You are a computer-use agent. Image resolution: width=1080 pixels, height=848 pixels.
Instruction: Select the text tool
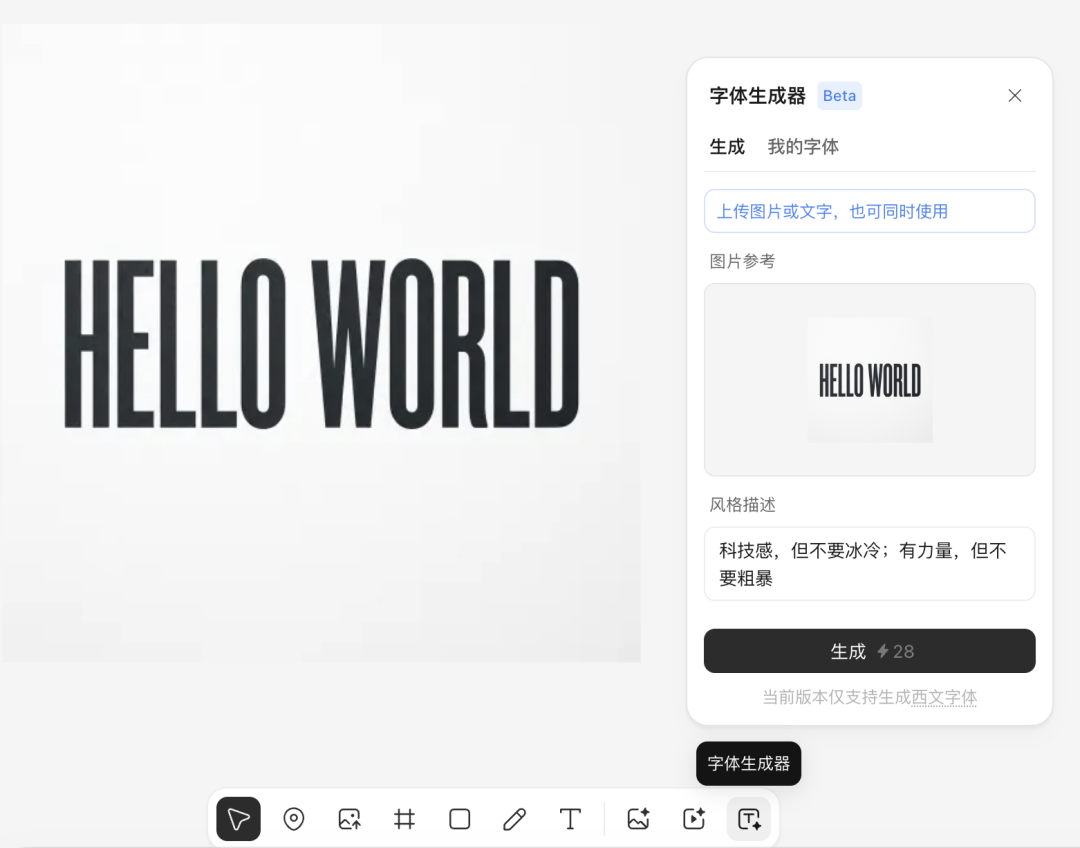pyautogui.click(x=570, y=819)
